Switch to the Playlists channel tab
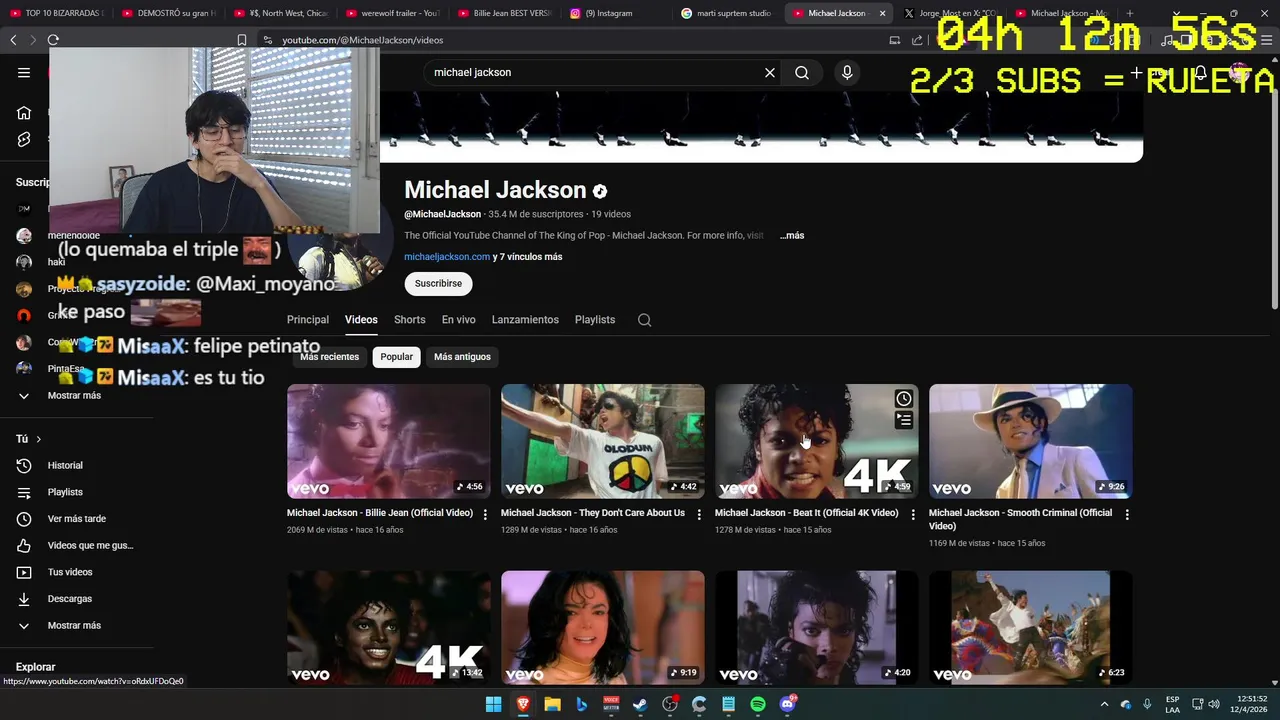1280x720 pixels. pyautogui.click(x=595, y=320)
